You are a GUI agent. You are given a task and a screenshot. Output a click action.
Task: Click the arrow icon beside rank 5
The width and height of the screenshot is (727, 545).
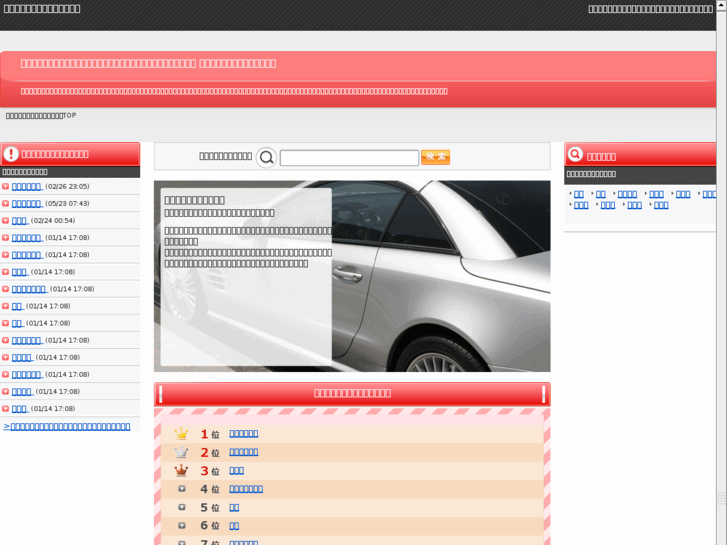182,507
